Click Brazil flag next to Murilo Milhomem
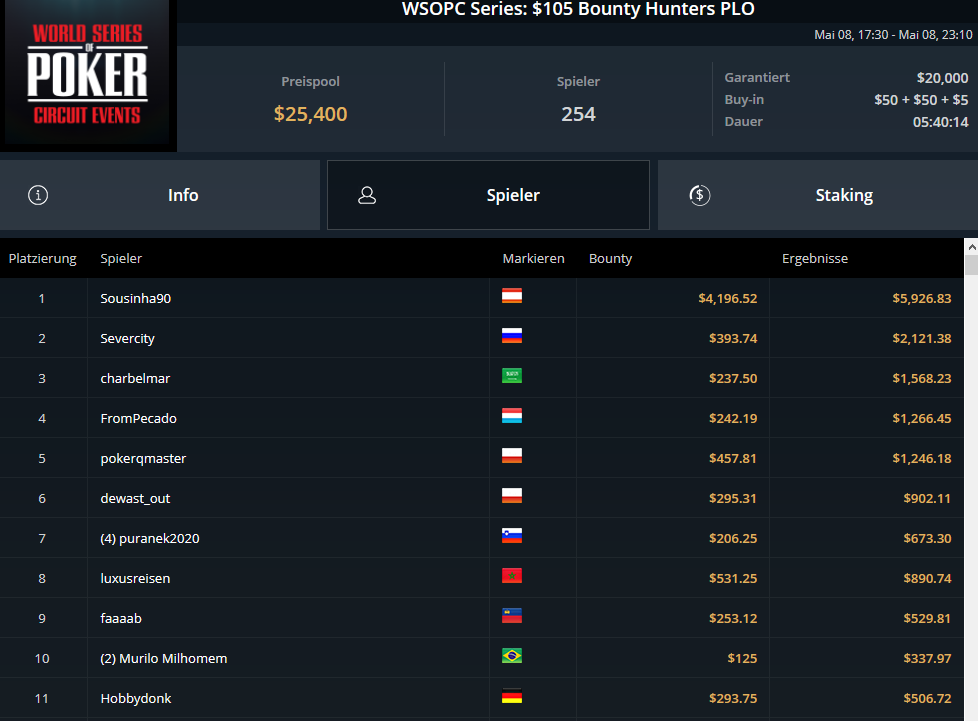978x721 pixels. pos(511,656)
